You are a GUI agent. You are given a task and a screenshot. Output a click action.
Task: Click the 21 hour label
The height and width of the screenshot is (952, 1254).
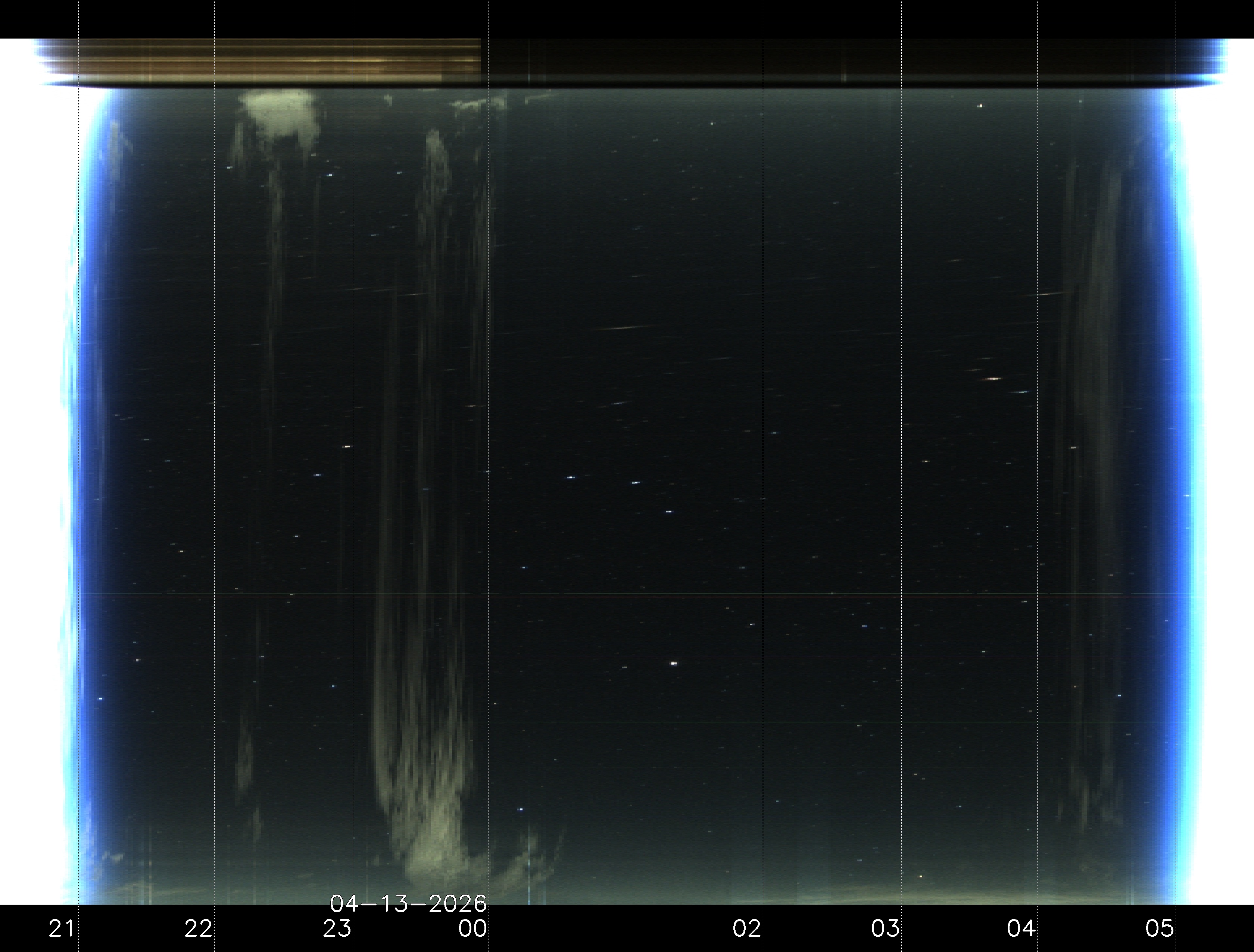tap(61, 929)
